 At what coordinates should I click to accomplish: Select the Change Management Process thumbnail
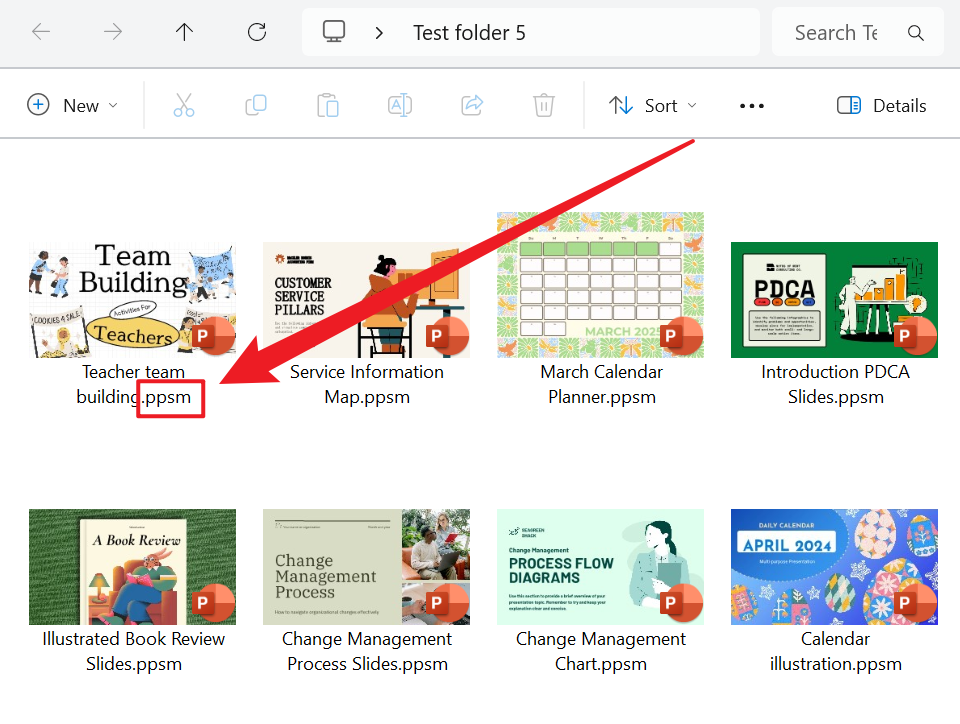click(x=366, y=567)
